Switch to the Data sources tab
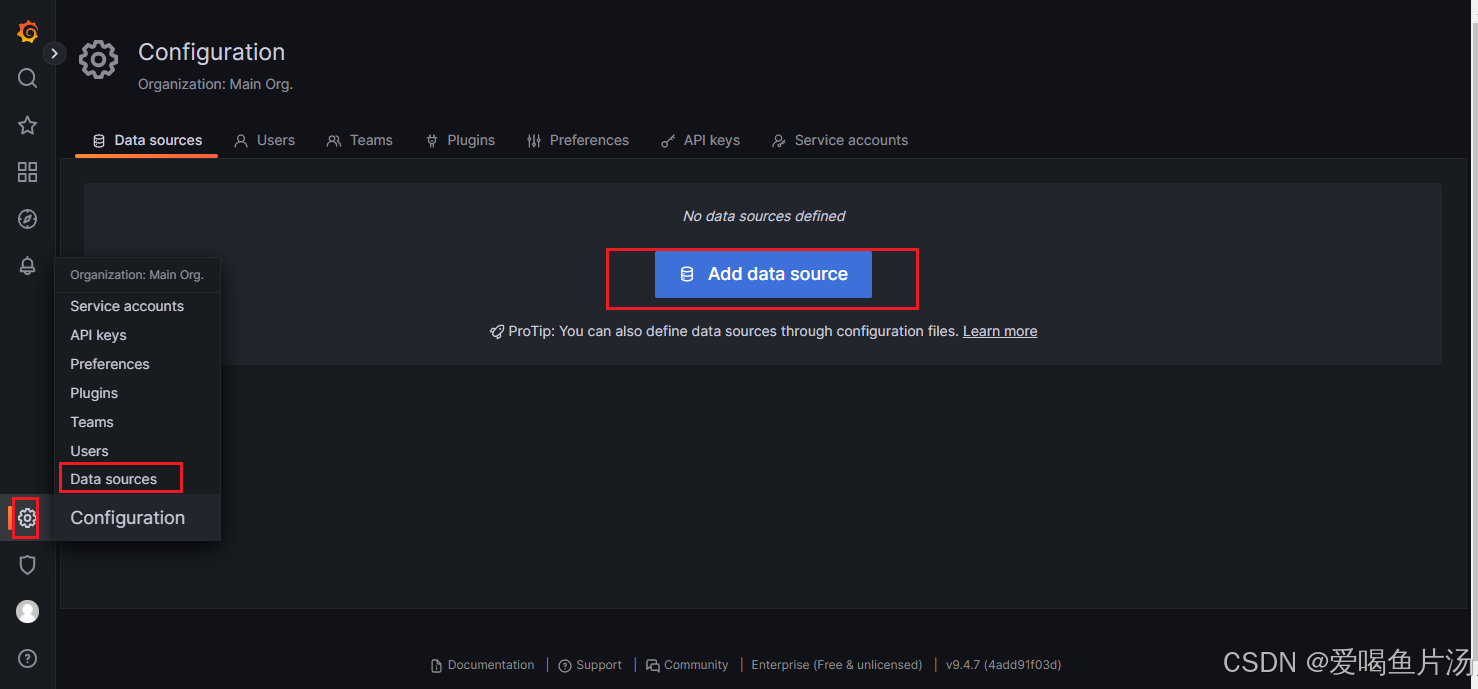 coord(147,140)
